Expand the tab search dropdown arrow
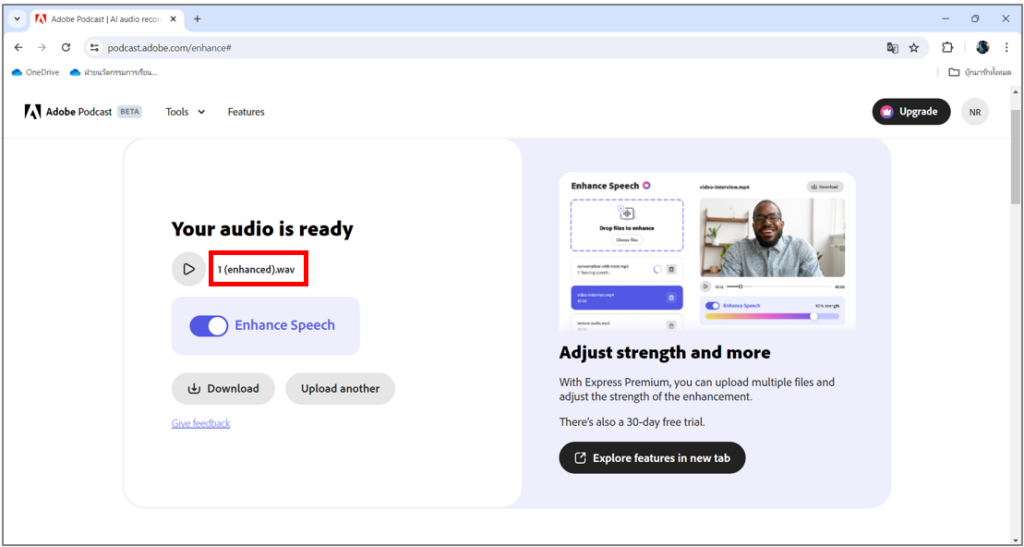The width and height of the screenshot is (1024, 547). point(17,19)
